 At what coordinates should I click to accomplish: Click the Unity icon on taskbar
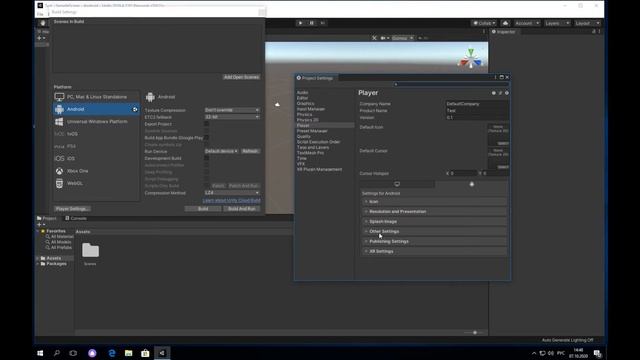(x=162, y=353)
